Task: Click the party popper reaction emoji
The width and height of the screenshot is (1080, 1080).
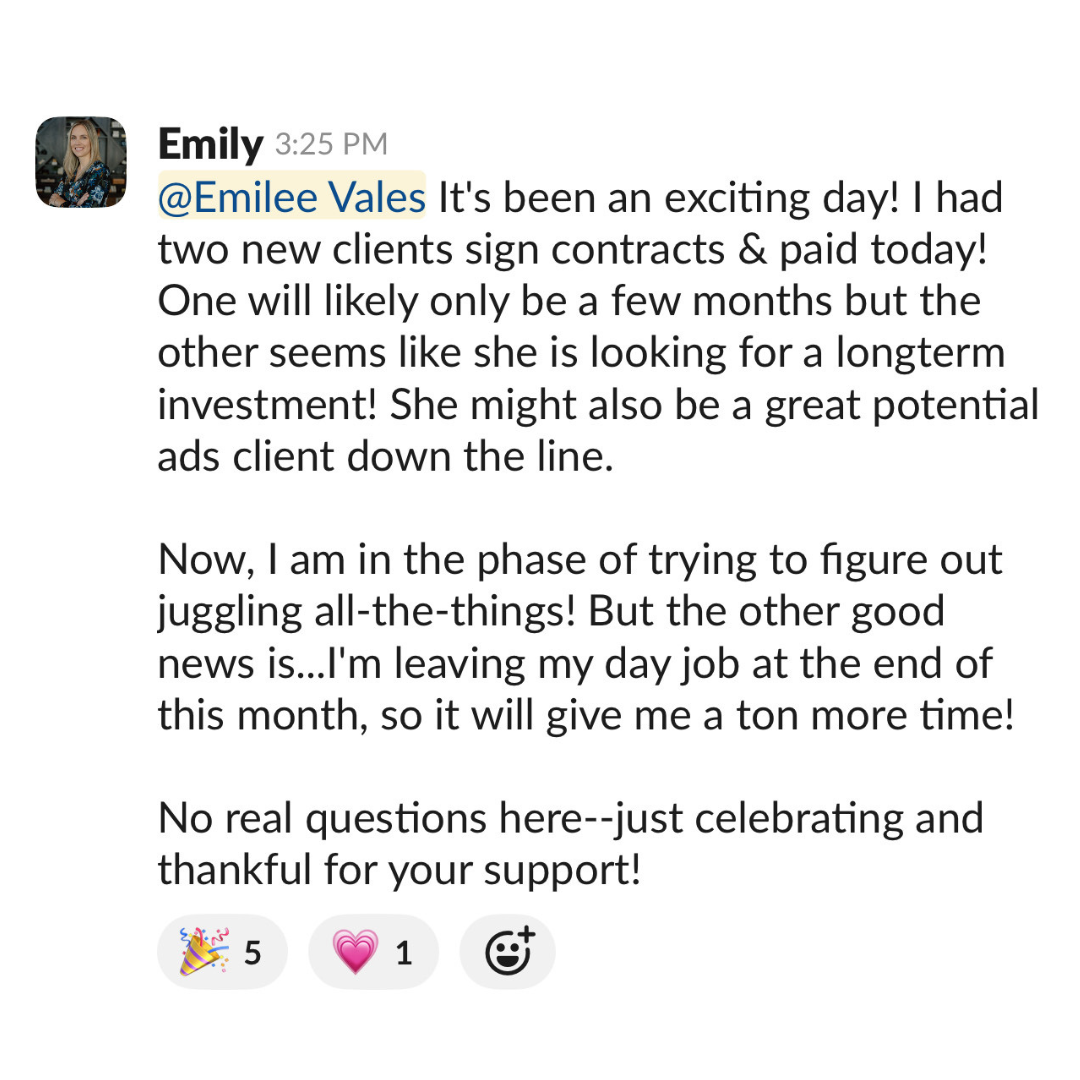Action: pyautogui.click(x=204, y=952)
